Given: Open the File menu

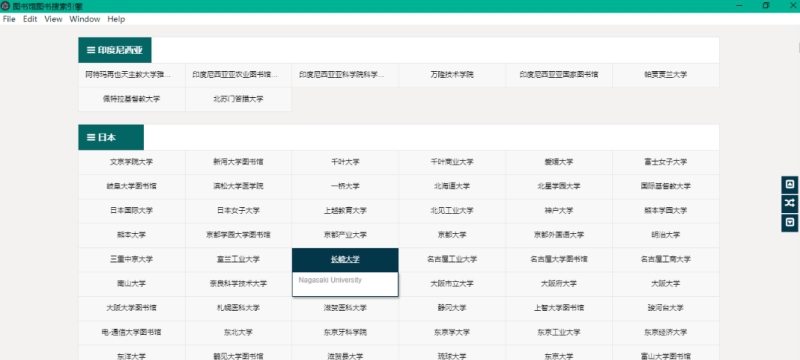Looking at the screenshot, I should [x=9, y=19].
